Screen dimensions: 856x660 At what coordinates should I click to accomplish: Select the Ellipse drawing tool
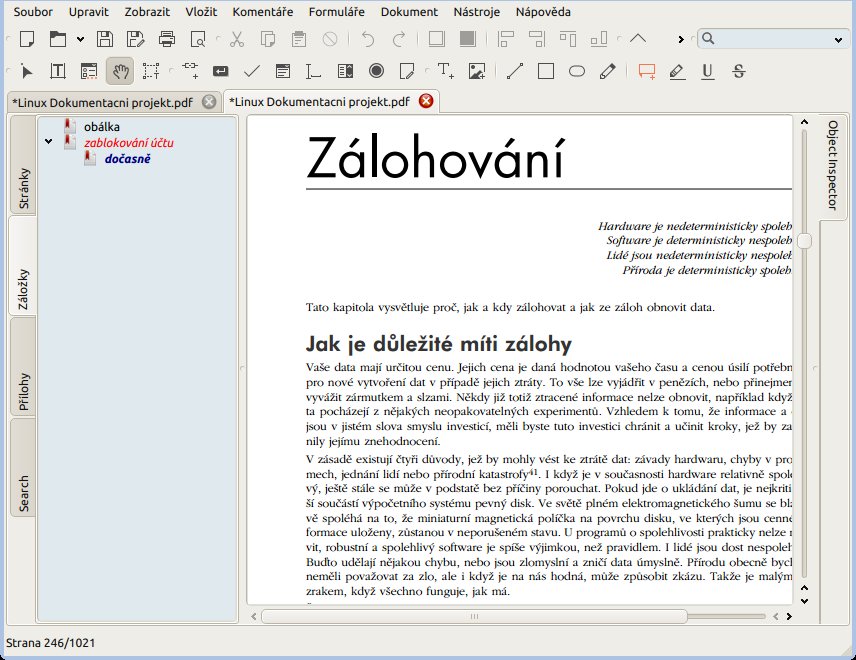coord(576,71)
